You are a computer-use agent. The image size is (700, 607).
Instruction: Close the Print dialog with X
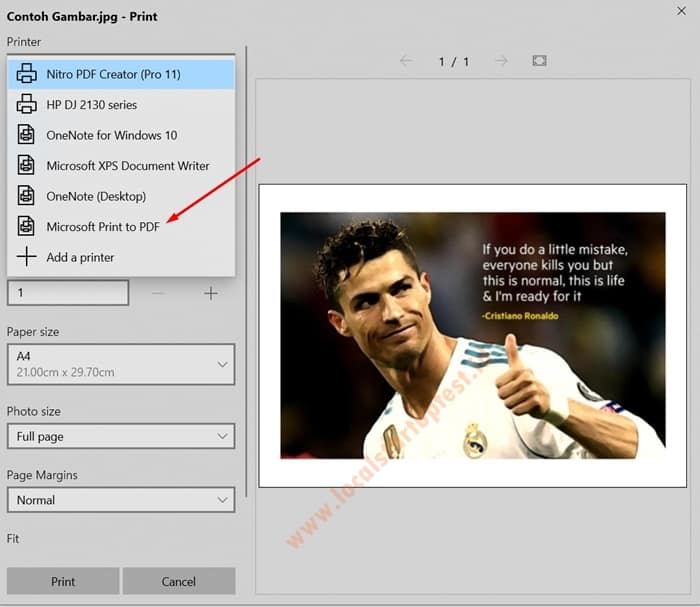(681, 11)
